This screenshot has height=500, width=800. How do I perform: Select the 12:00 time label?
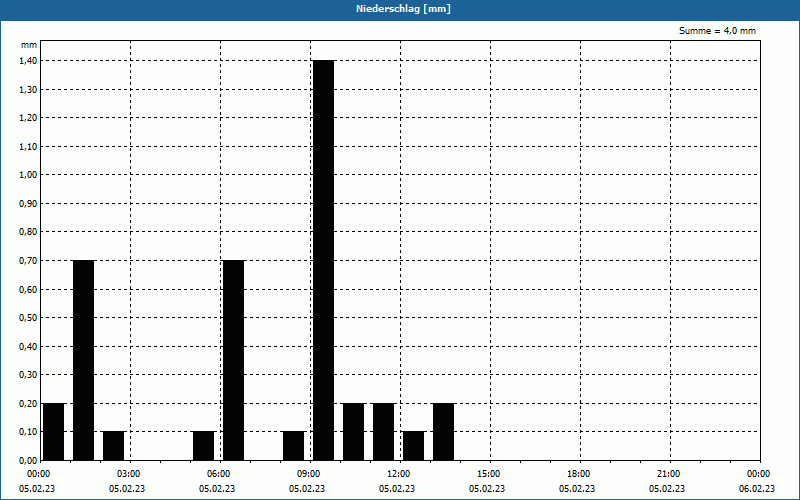click(399, 474)
